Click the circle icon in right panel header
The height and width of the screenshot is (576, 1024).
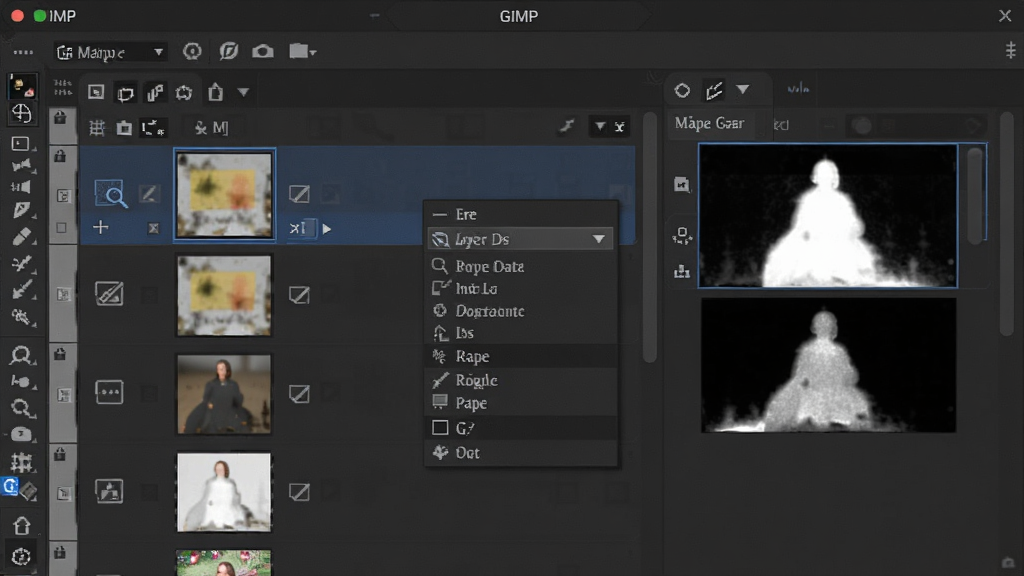(682, 90)
